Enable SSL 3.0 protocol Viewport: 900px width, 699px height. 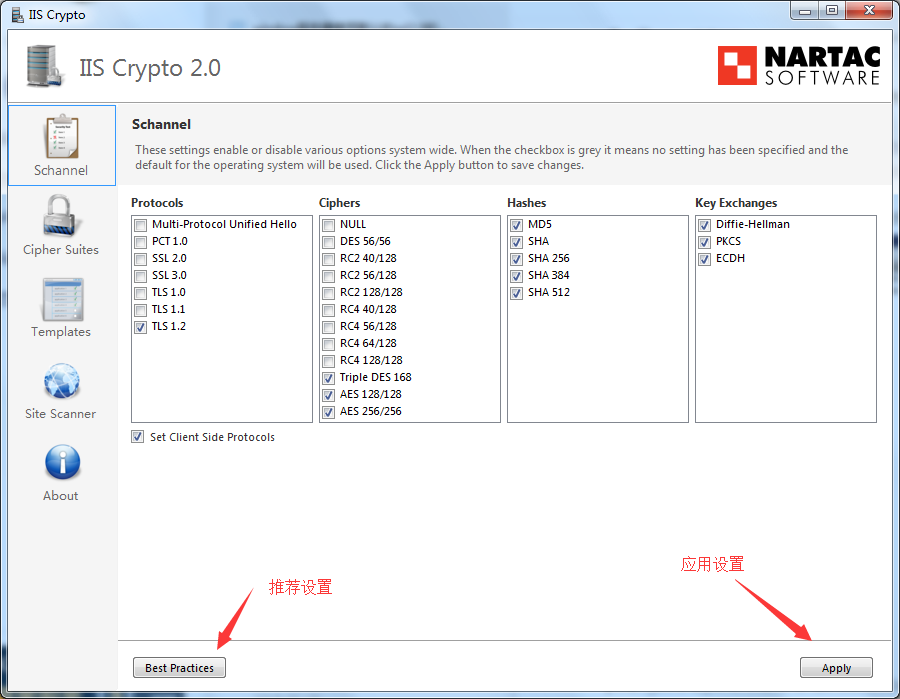[x=141, y=276]
